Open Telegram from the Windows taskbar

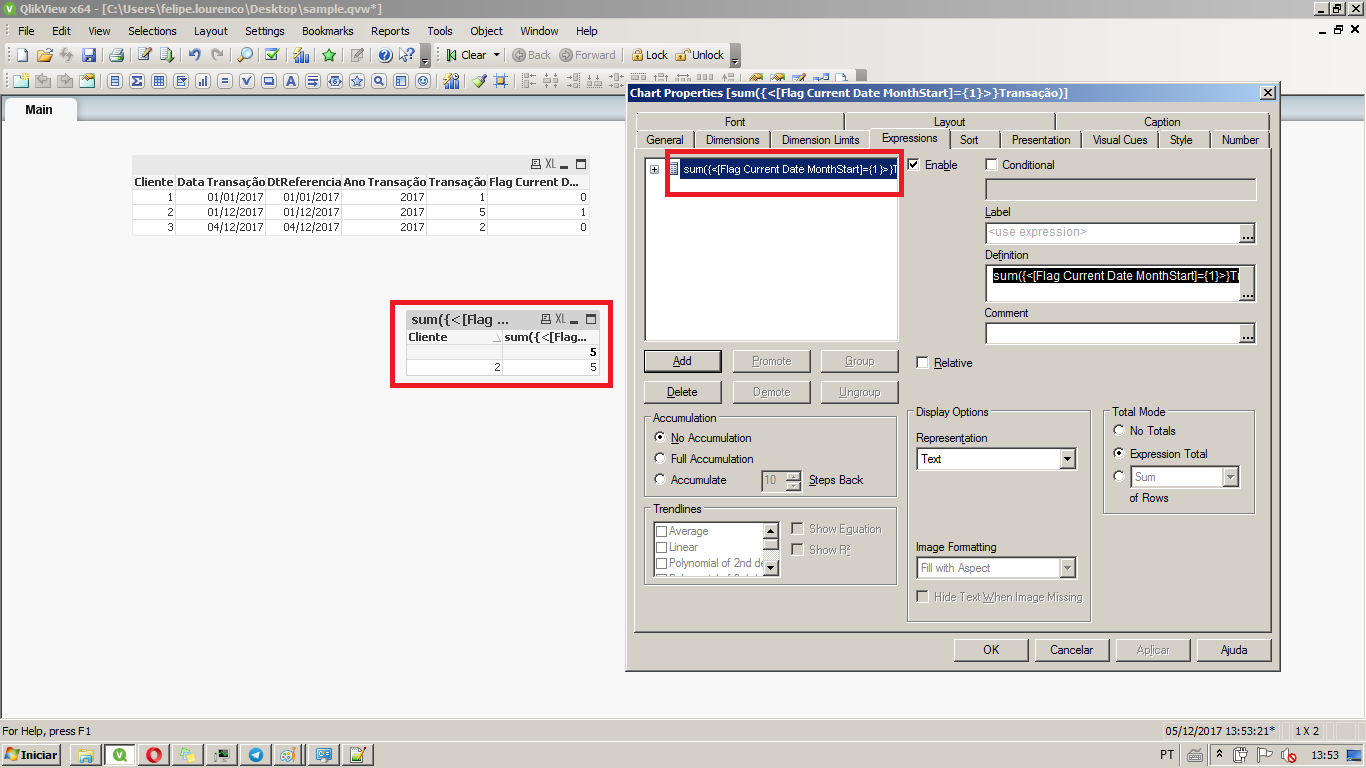pyautogui.click(x=255, y=755)
